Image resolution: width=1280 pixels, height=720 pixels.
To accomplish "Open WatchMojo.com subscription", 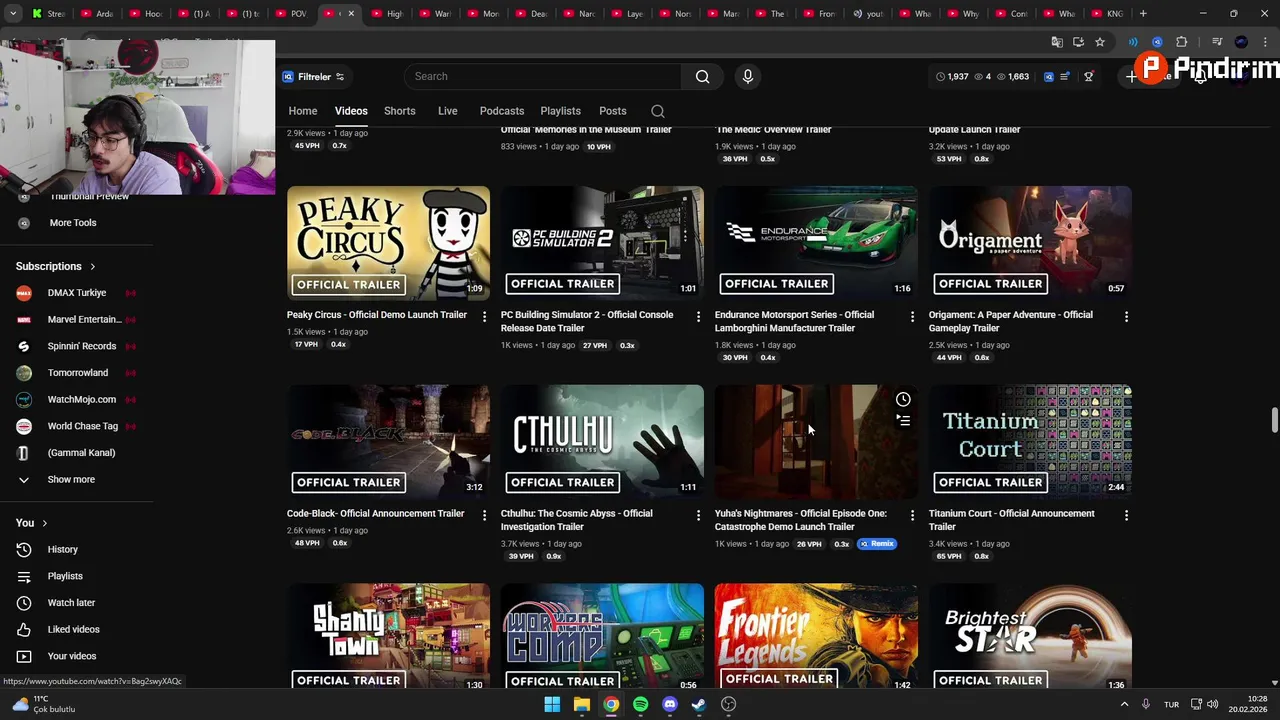I will (76, 400).
